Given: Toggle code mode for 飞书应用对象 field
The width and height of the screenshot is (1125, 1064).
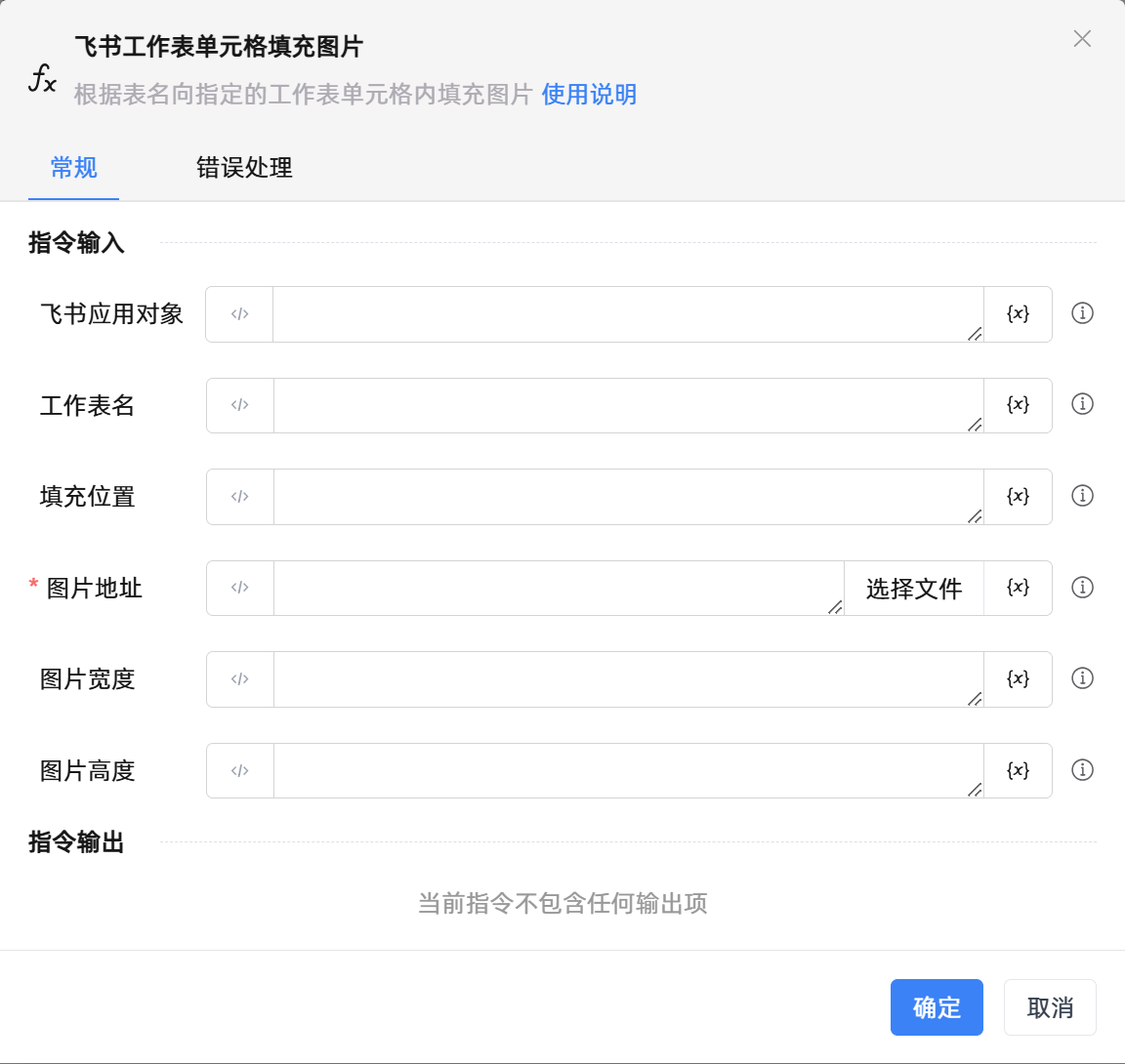Looking at the screenshot, I should point(239,314).
